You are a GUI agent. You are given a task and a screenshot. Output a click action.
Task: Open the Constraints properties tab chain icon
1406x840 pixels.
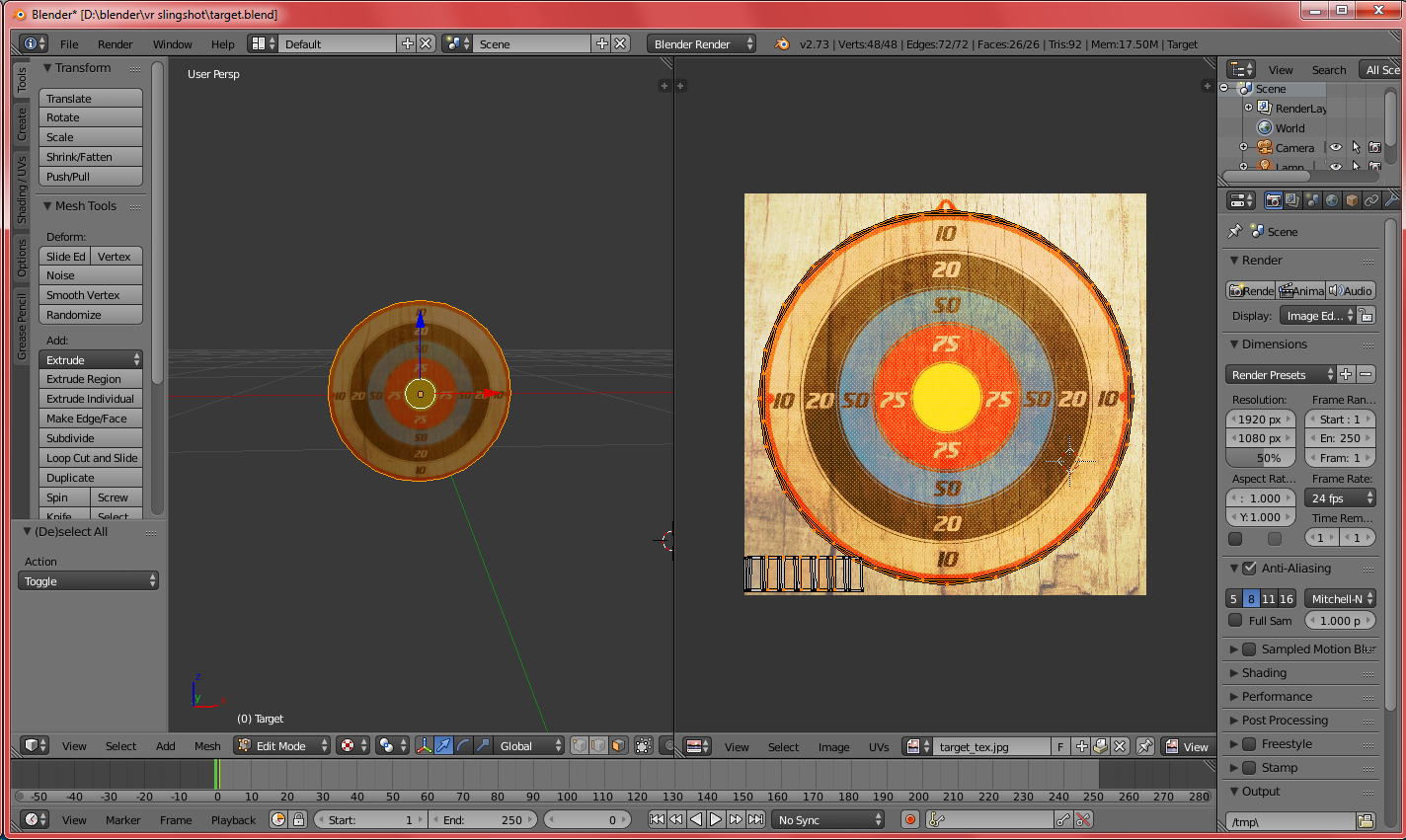pos(1371,200)
